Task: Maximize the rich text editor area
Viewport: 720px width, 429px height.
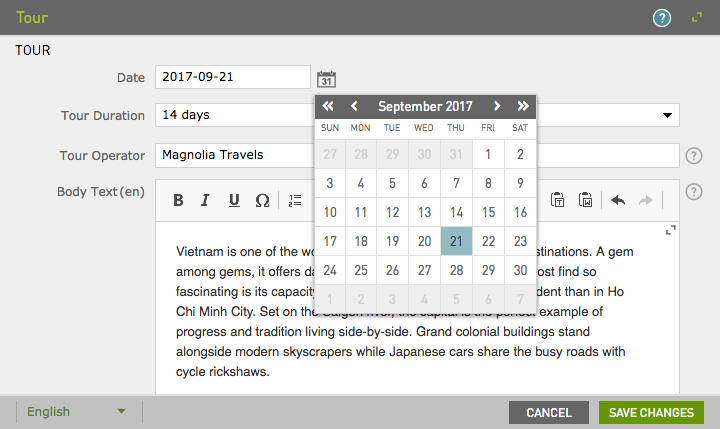Action: tap(671, 231)
